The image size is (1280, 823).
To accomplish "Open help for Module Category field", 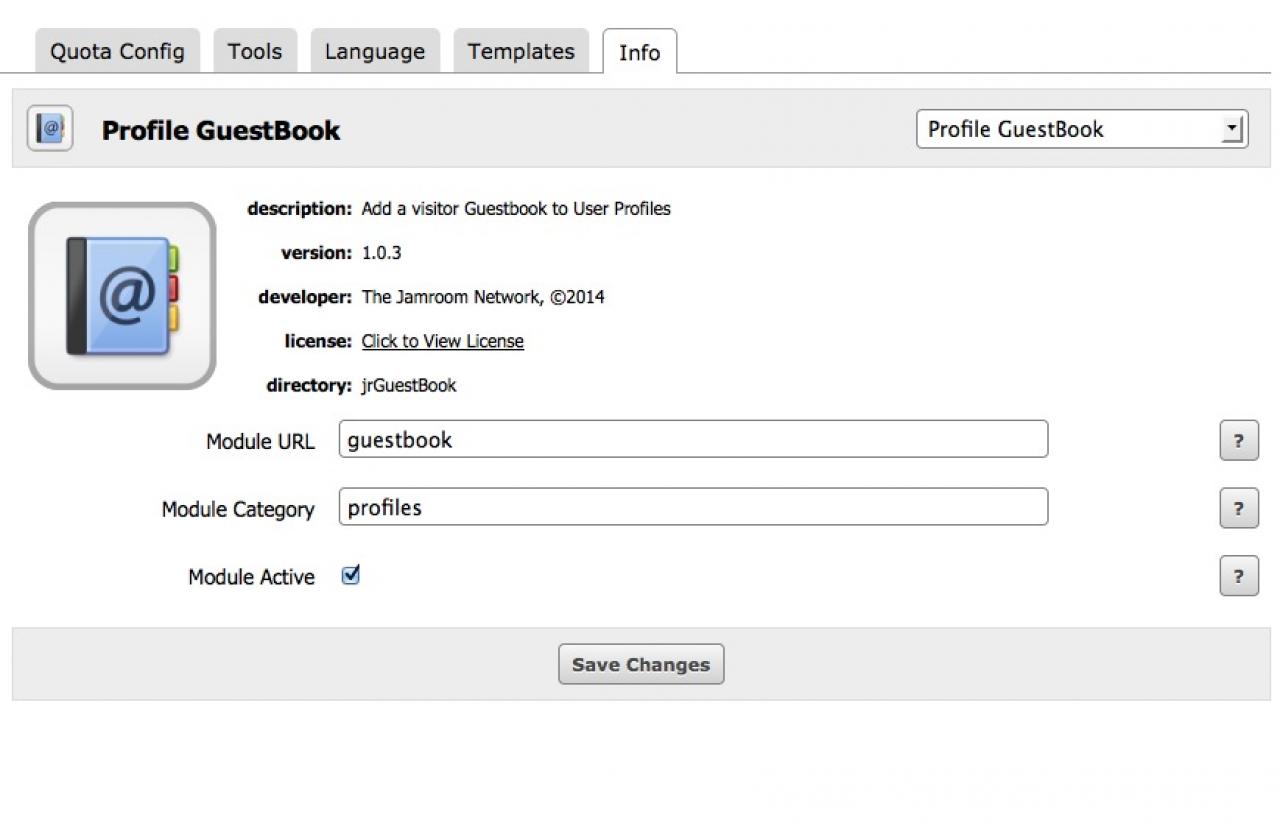I will [x=1238, y=509].
